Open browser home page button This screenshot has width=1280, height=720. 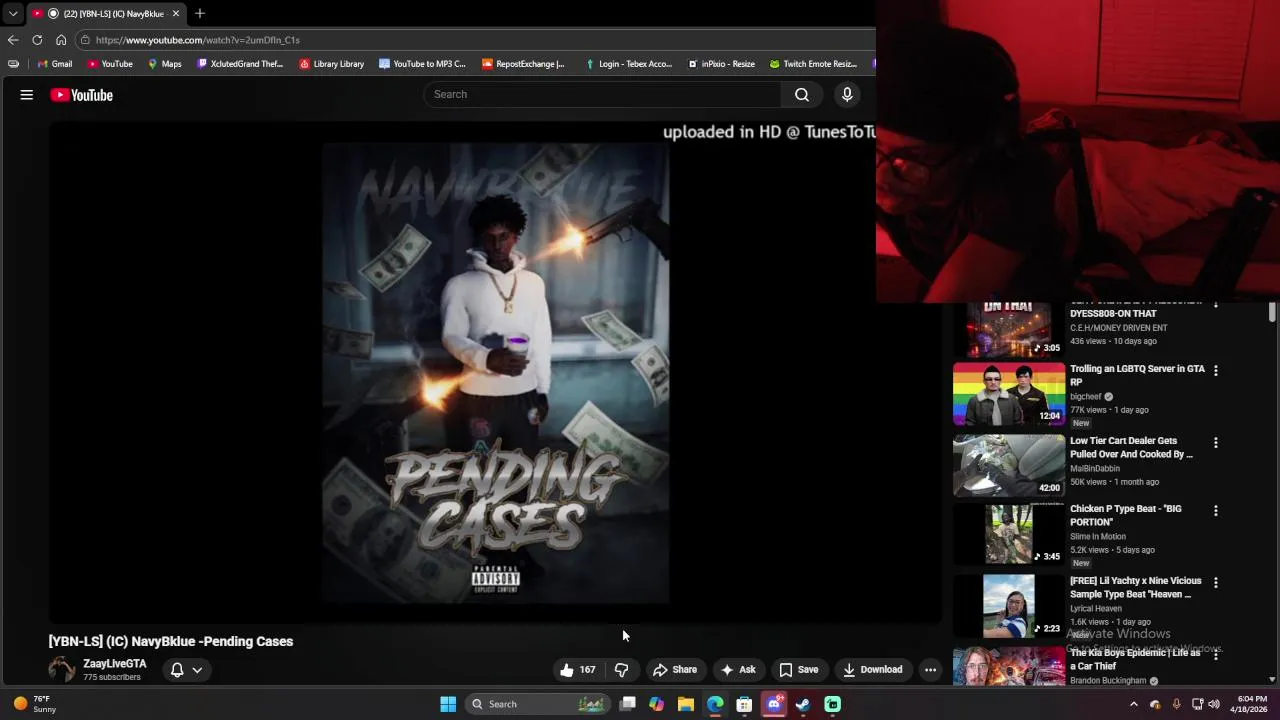point(61,40)
